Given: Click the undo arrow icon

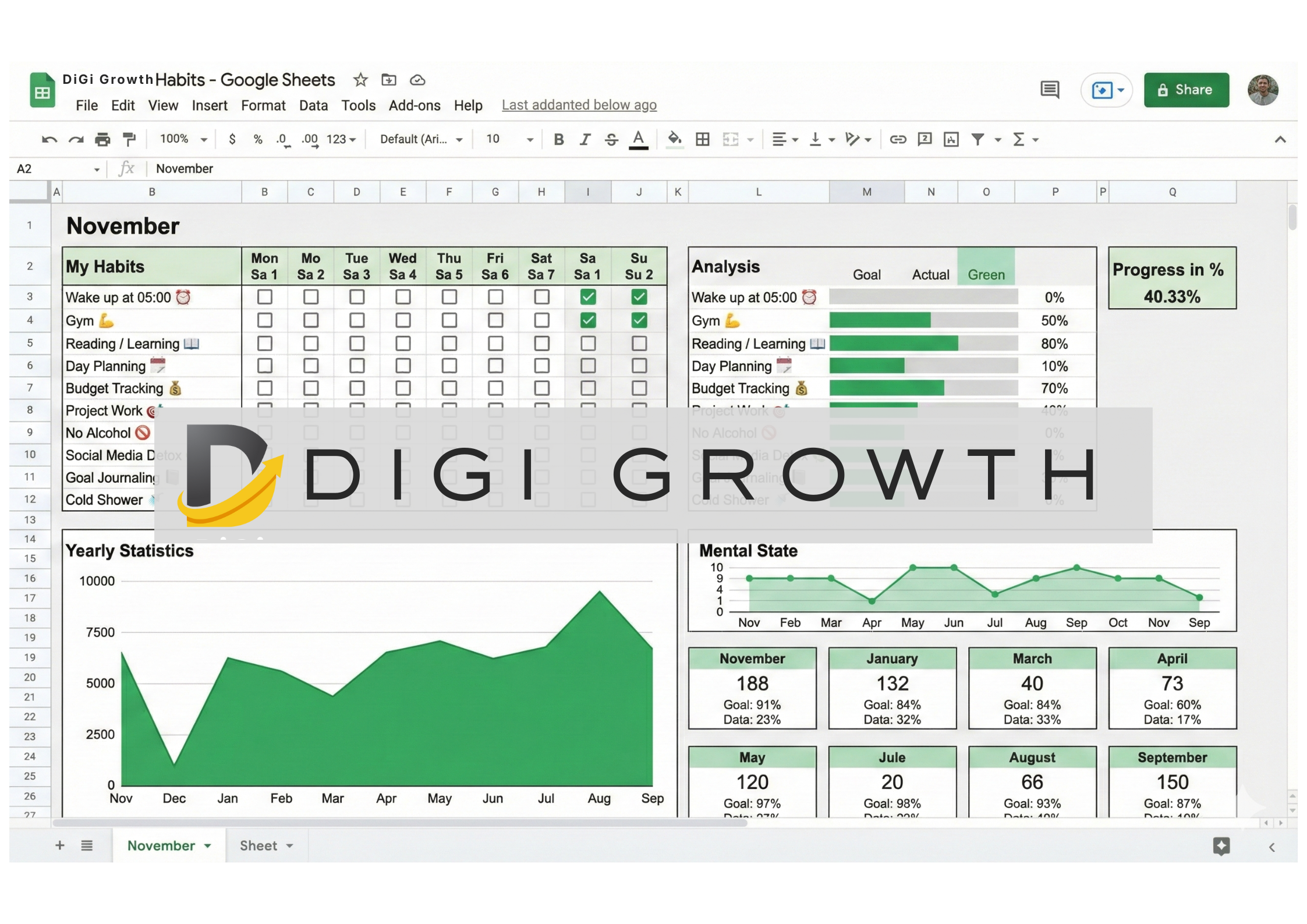Looking at the screenshot, I should (49, 139).
